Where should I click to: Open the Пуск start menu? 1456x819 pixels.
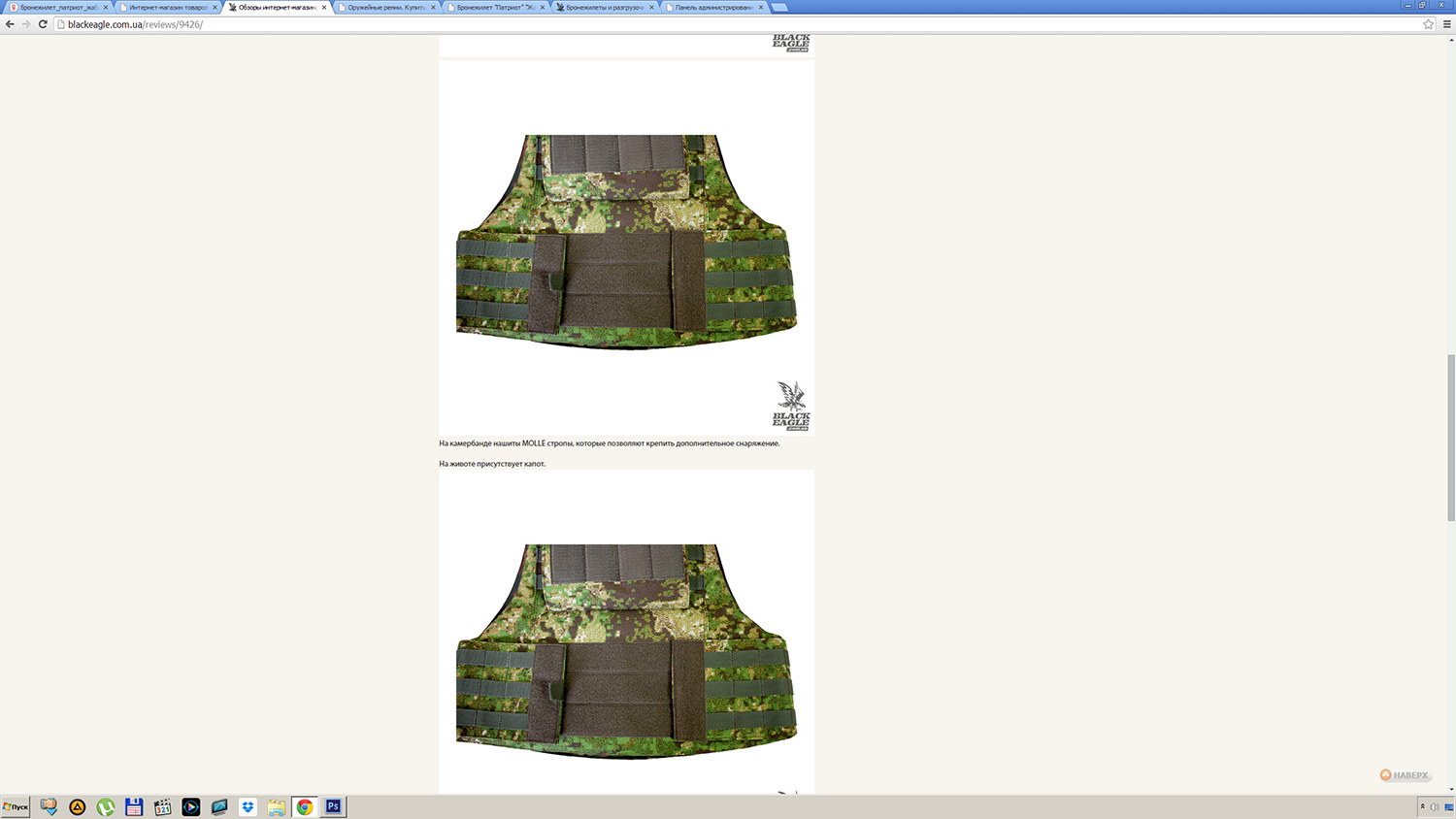[x=16, y=807]
